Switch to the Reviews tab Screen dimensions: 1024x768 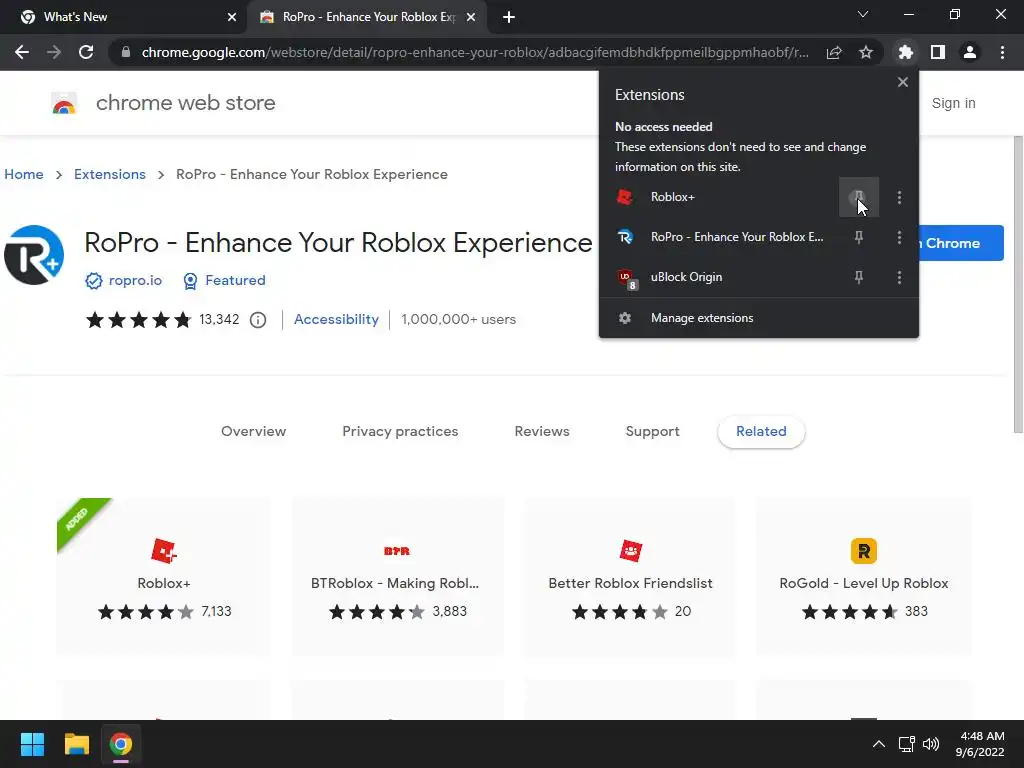pos(542,431)
